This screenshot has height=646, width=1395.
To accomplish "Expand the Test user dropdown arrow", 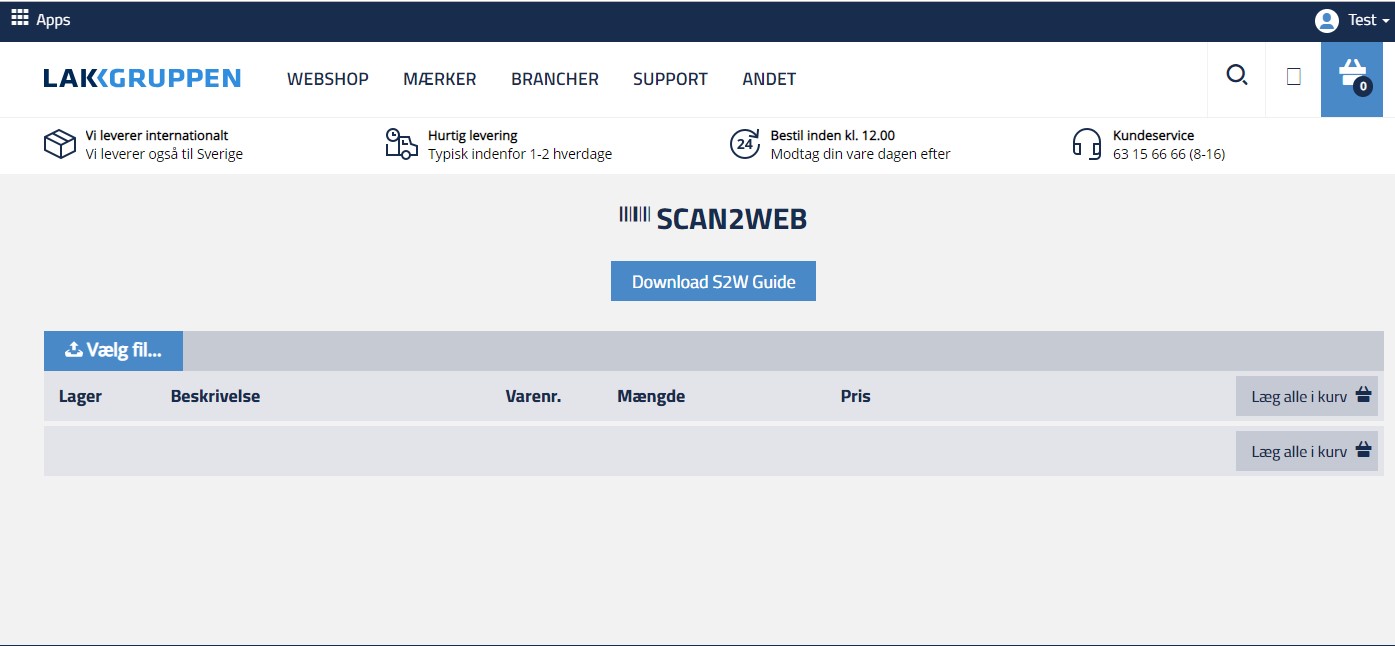I will coord(1386,21).
